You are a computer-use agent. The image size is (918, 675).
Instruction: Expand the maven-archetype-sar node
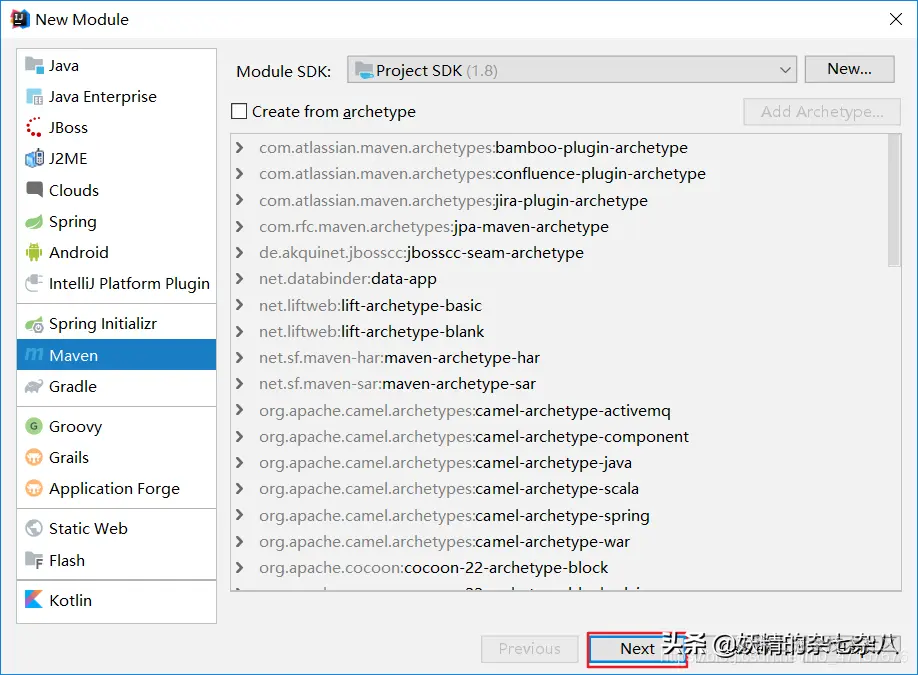coord(239,384)
